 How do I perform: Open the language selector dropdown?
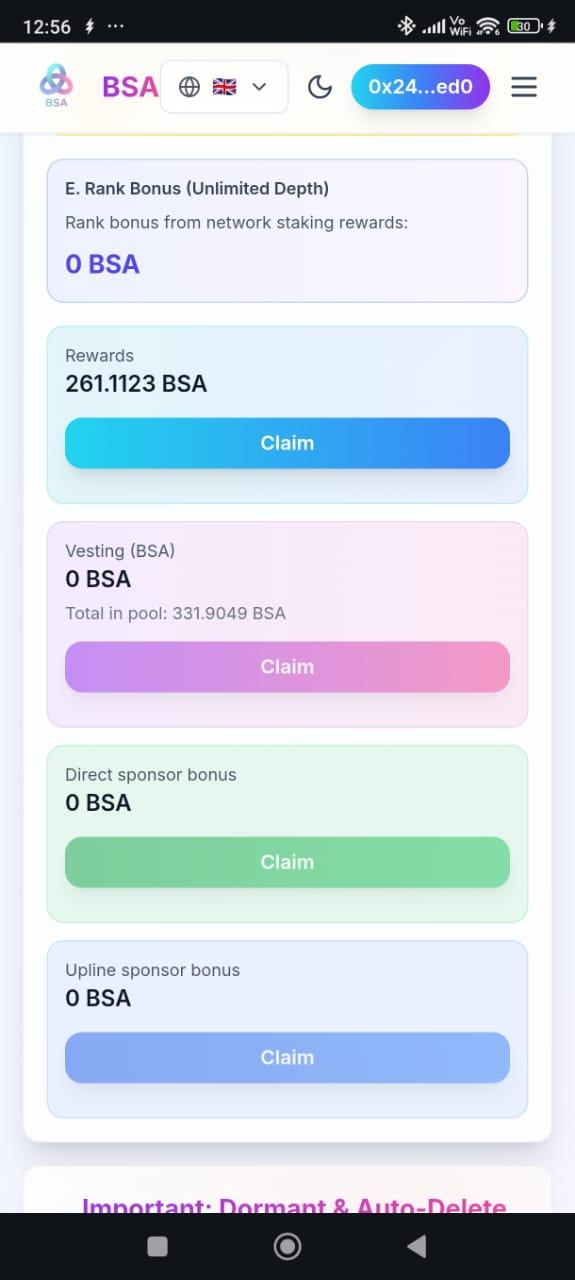pos(224,87)
